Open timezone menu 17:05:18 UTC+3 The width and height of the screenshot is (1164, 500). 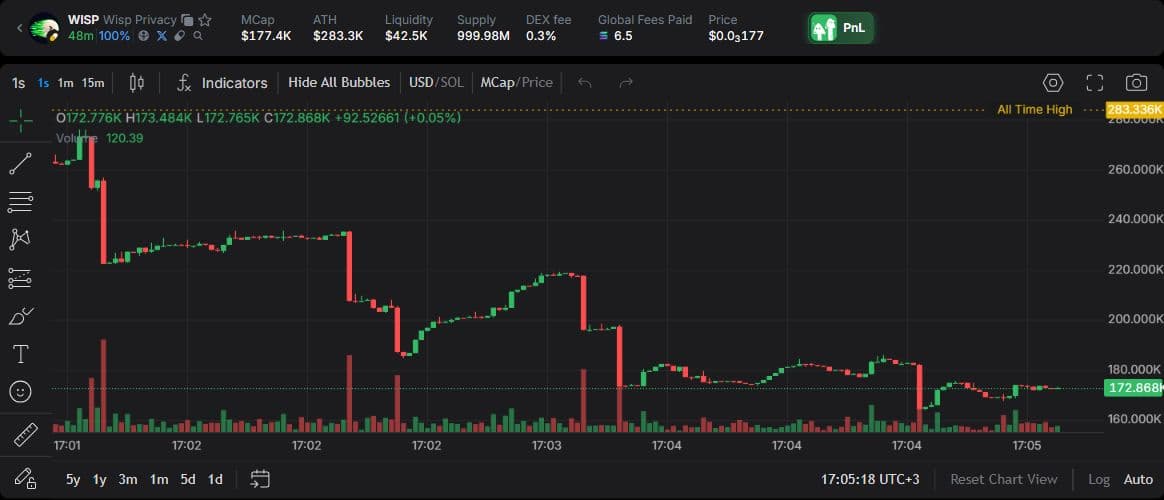870,479
